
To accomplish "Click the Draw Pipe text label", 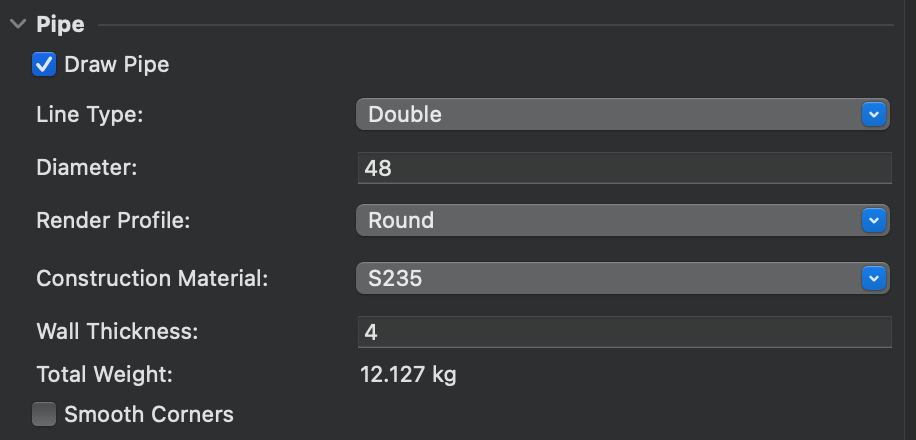I will (116, 65).
